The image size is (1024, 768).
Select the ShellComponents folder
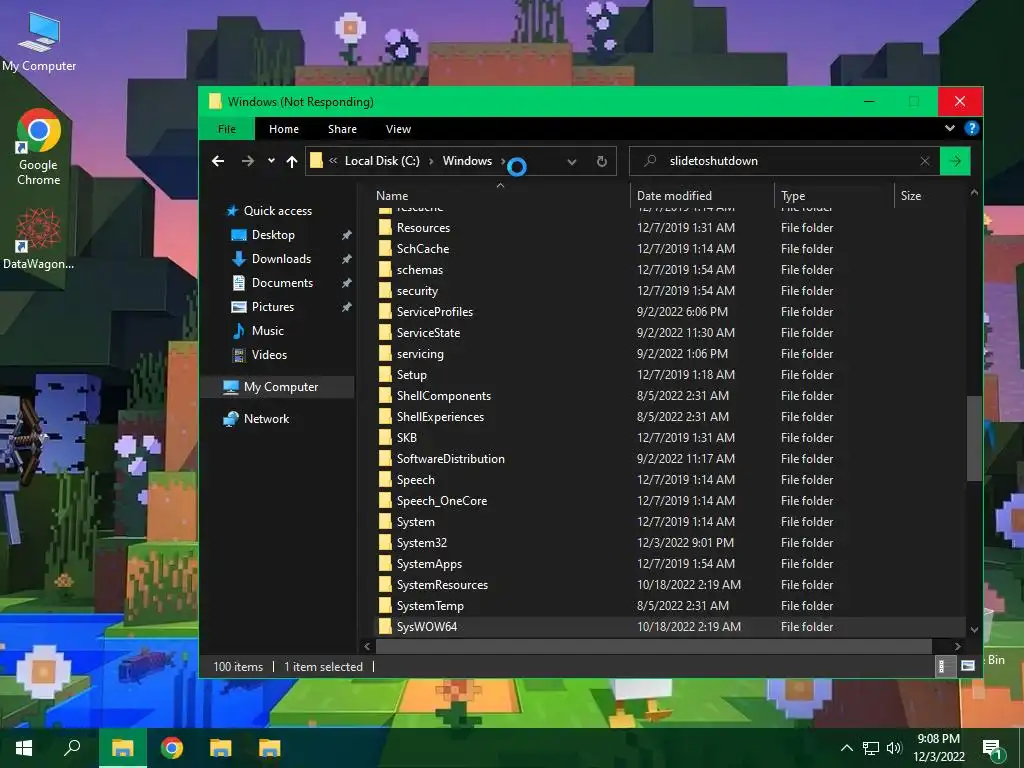click(443, 396)
